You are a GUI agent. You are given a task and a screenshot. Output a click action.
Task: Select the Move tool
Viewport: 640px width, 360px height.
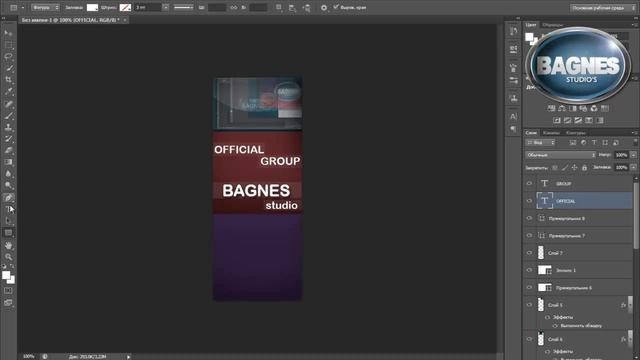[8, 33]
